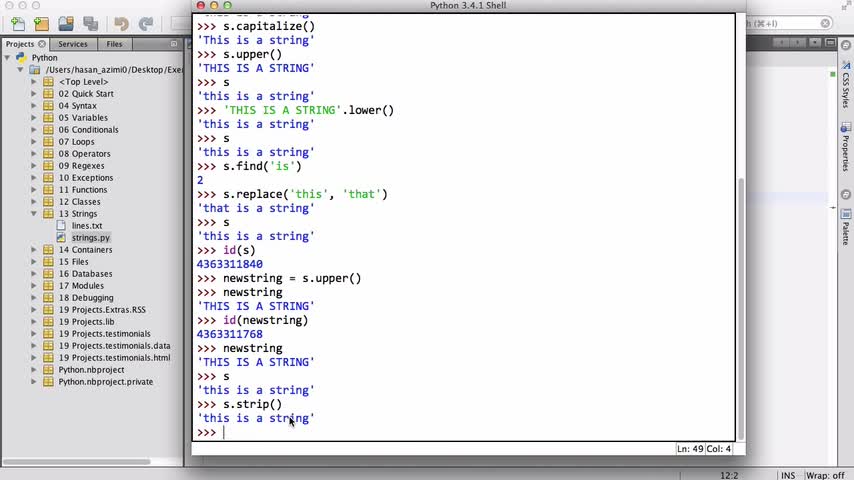854x480 pixels.
Task: Collapse the /Users/hasan_azimi0 source folder
Action: pyautogui.click(x=20, y=70)
